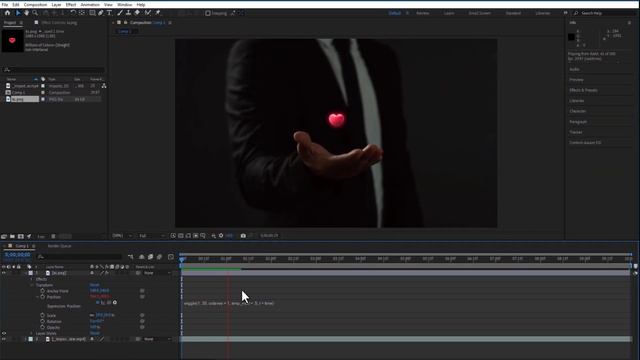This screenshot has width=640, height=360.
Task: Collapse the Transform property group
Action: click(x=32, y=285)
